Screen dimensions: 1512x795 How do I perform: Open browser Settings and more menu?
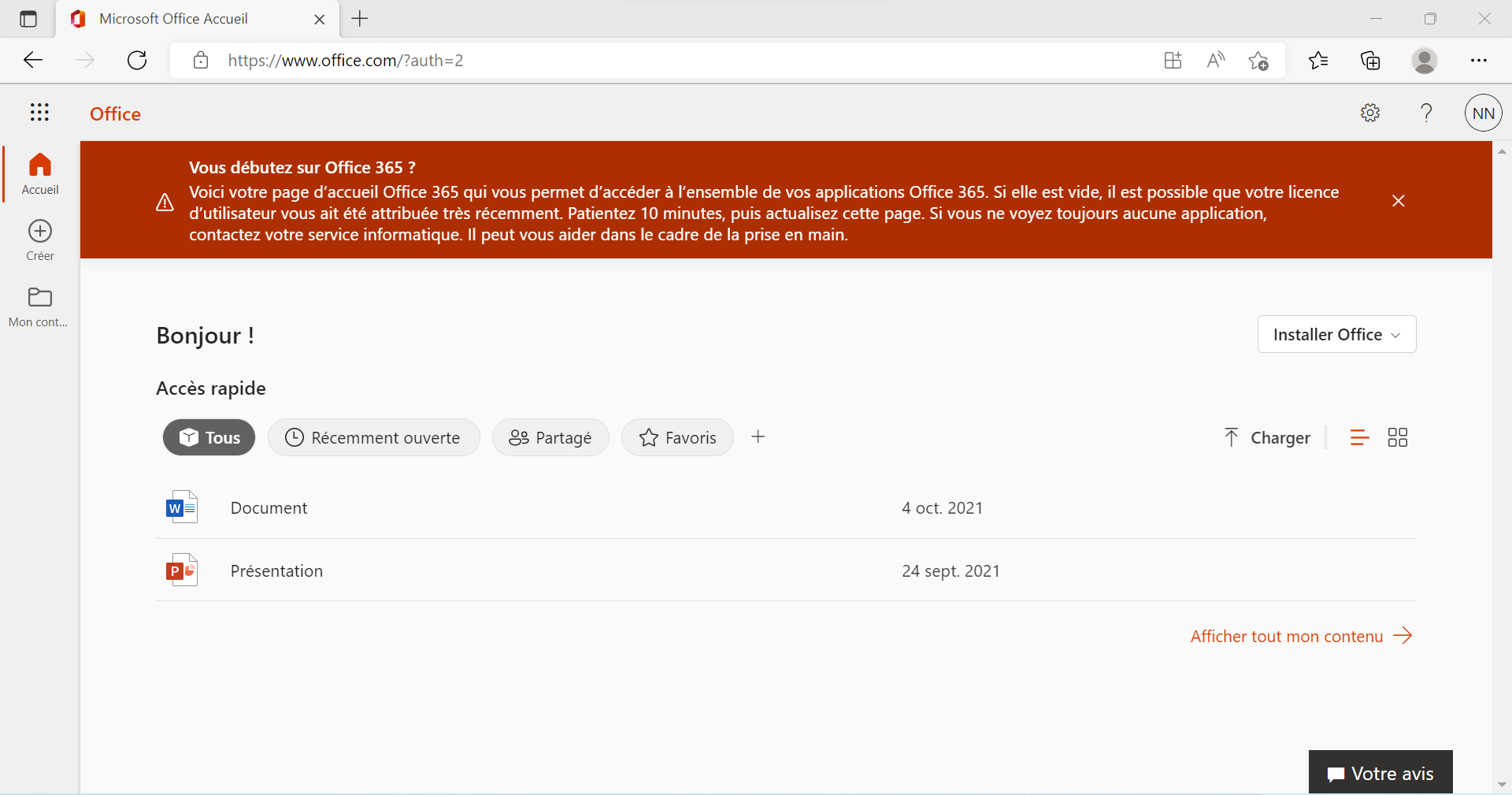(1479, 60)
